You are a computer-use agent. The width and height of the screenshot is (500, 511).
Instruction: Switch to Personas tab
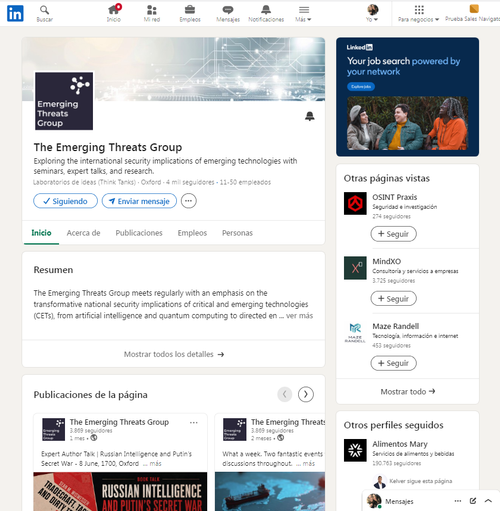pyautogui.click(x=237, y=233)
